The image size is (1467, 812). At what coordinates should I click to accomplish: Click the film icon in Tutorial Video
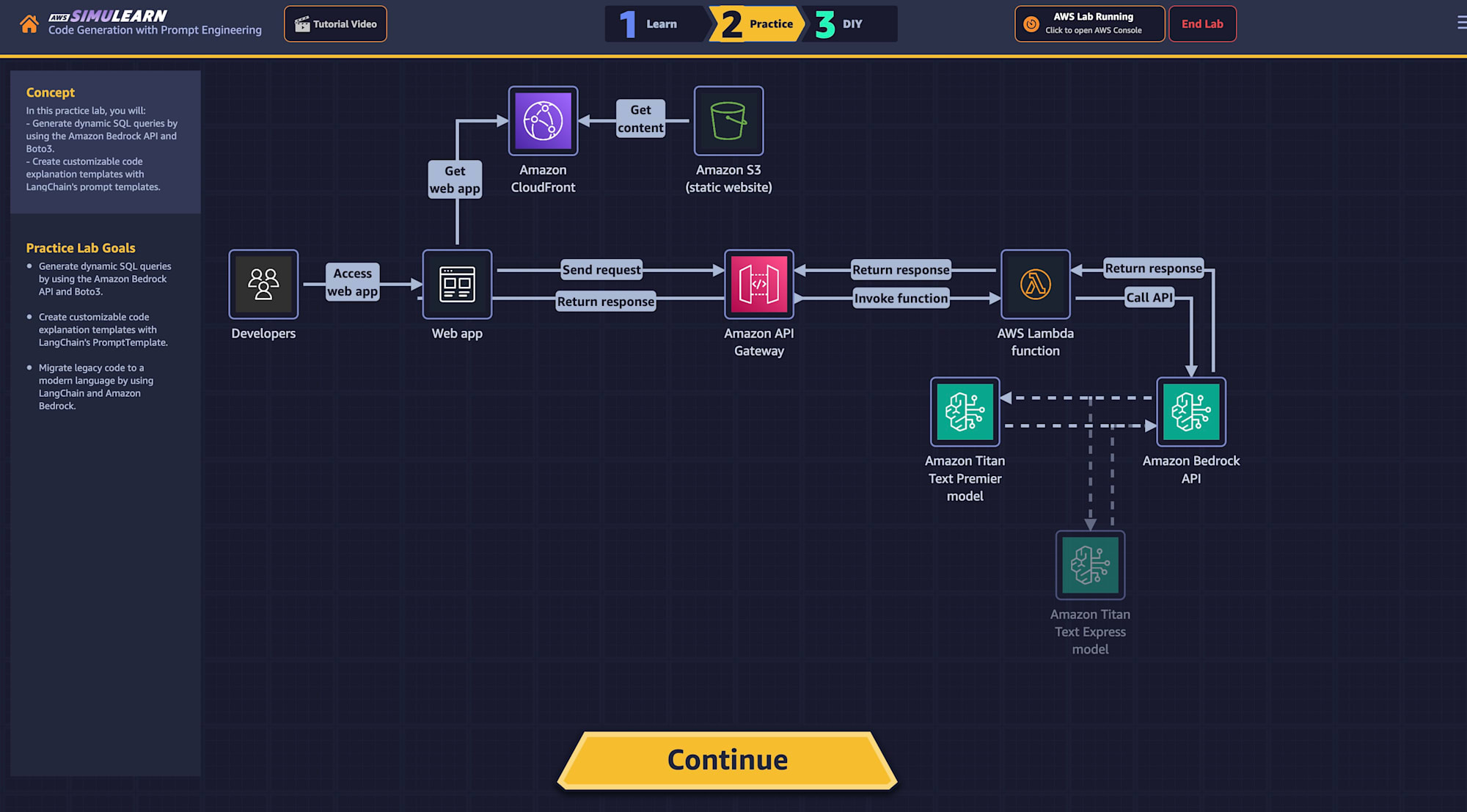pyautogui.click(x=302, y=24)
